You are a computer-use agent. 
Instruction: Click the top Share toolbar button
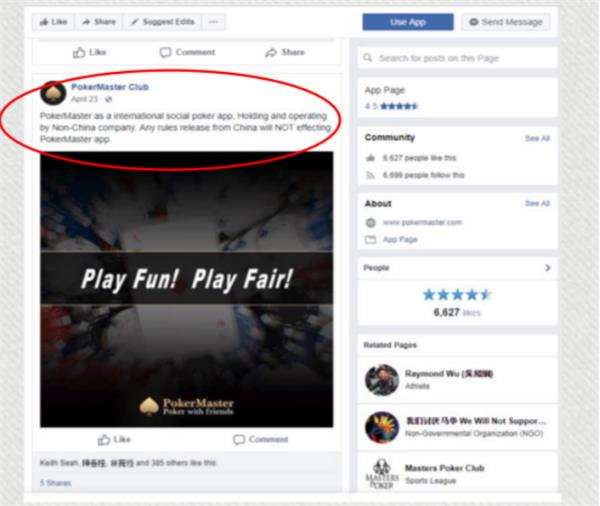point(99,22)
